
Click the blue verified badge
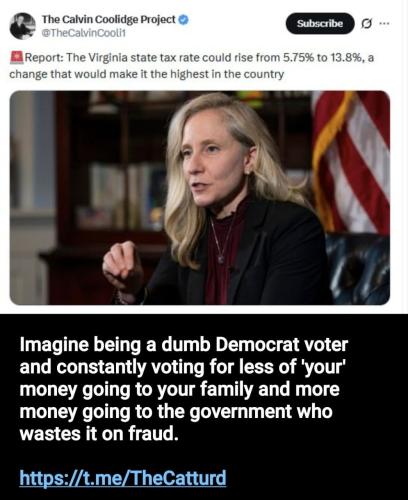[183, 20]
